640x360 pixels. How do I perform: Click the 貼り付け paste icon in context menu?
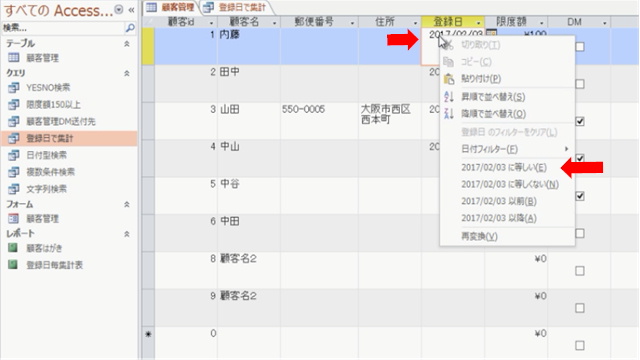[449, 78]
